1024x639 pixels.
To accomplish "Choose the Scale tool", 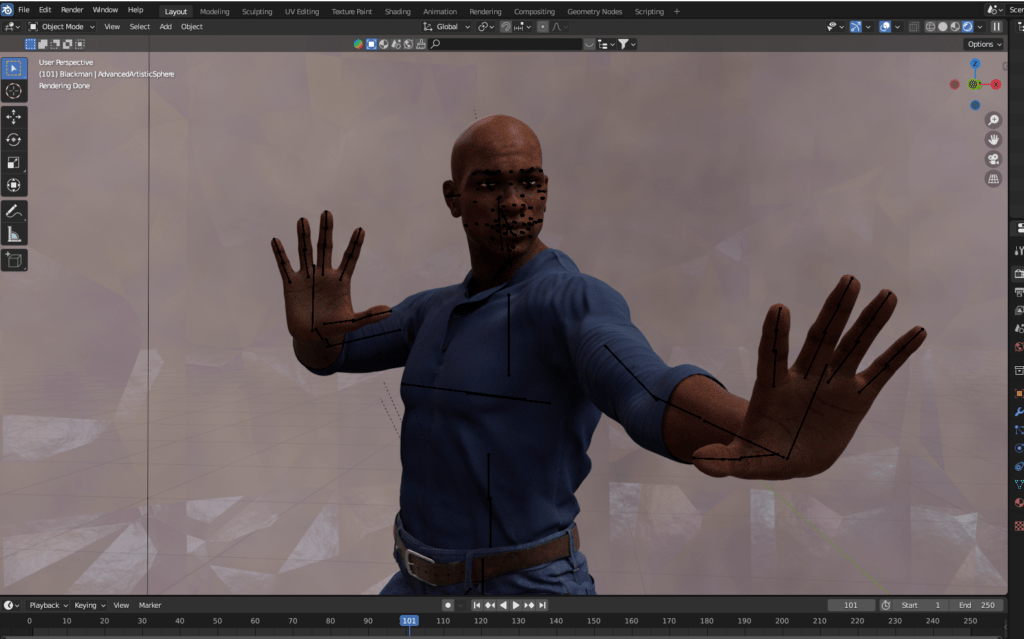I will (14, 163).
